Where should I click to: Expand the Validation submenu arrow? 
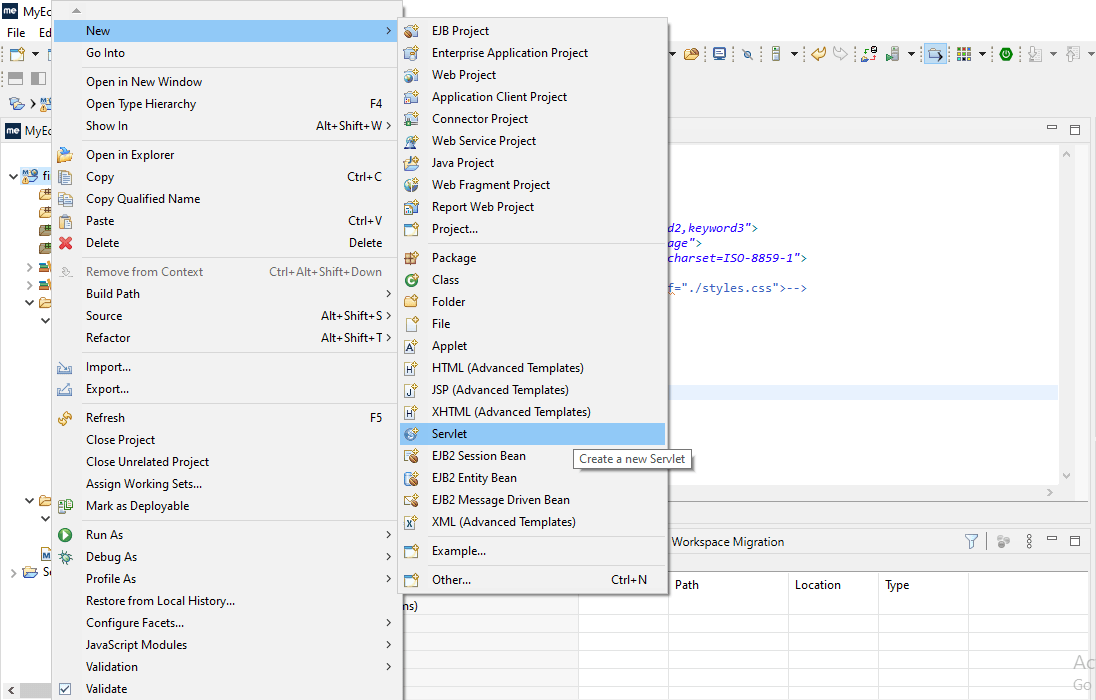point(389,667)
